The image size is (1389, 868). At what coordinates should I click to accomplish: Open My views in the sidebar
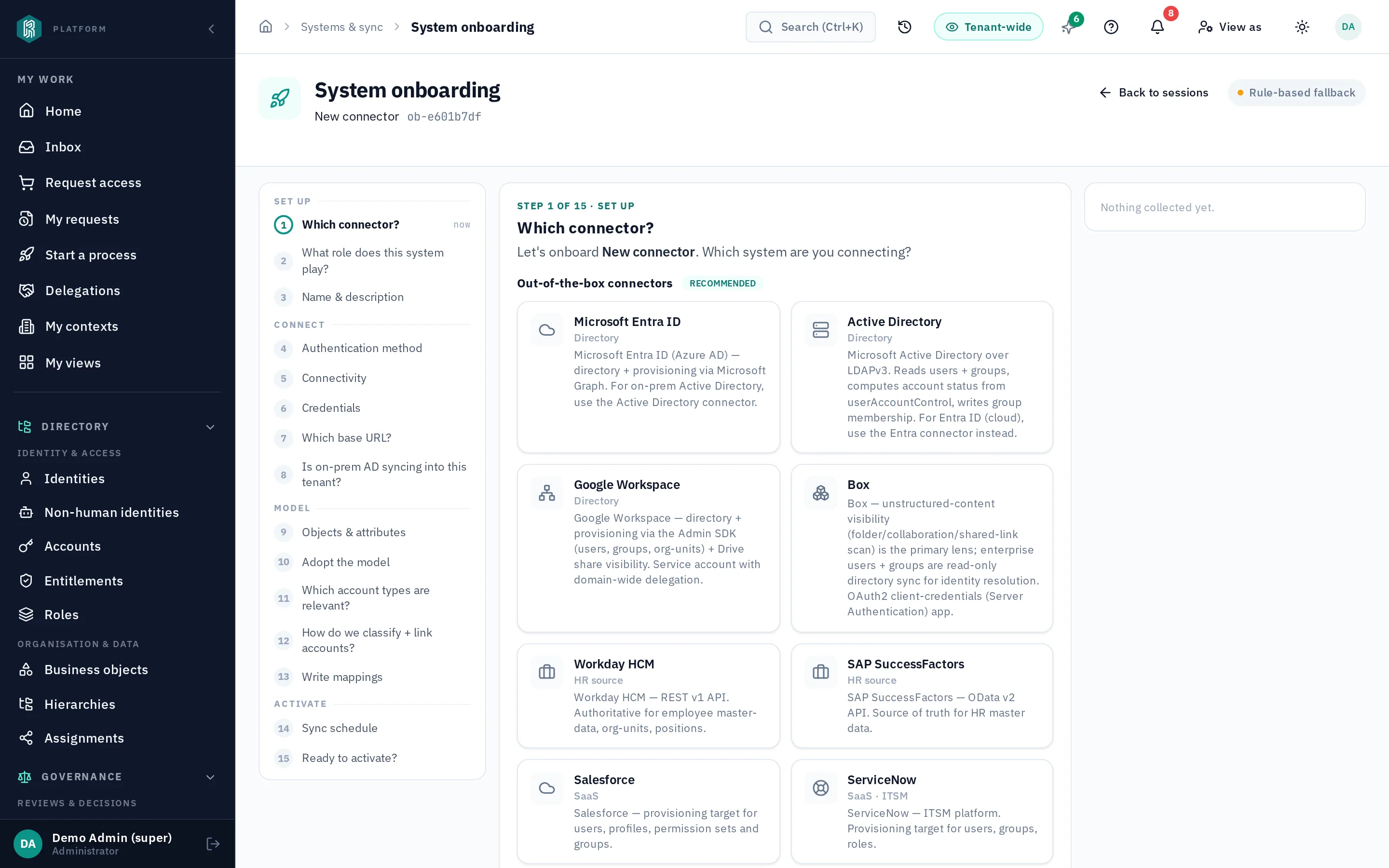117,362
